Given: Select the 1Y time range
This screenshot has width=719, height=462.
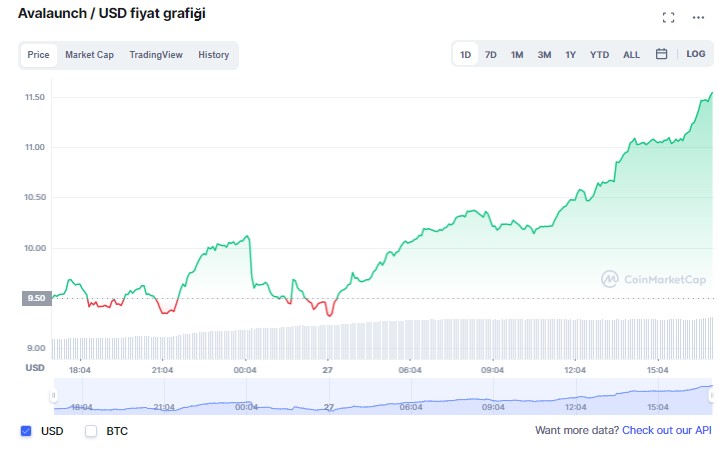Looking at the screenshot, I should pos(570,55).
